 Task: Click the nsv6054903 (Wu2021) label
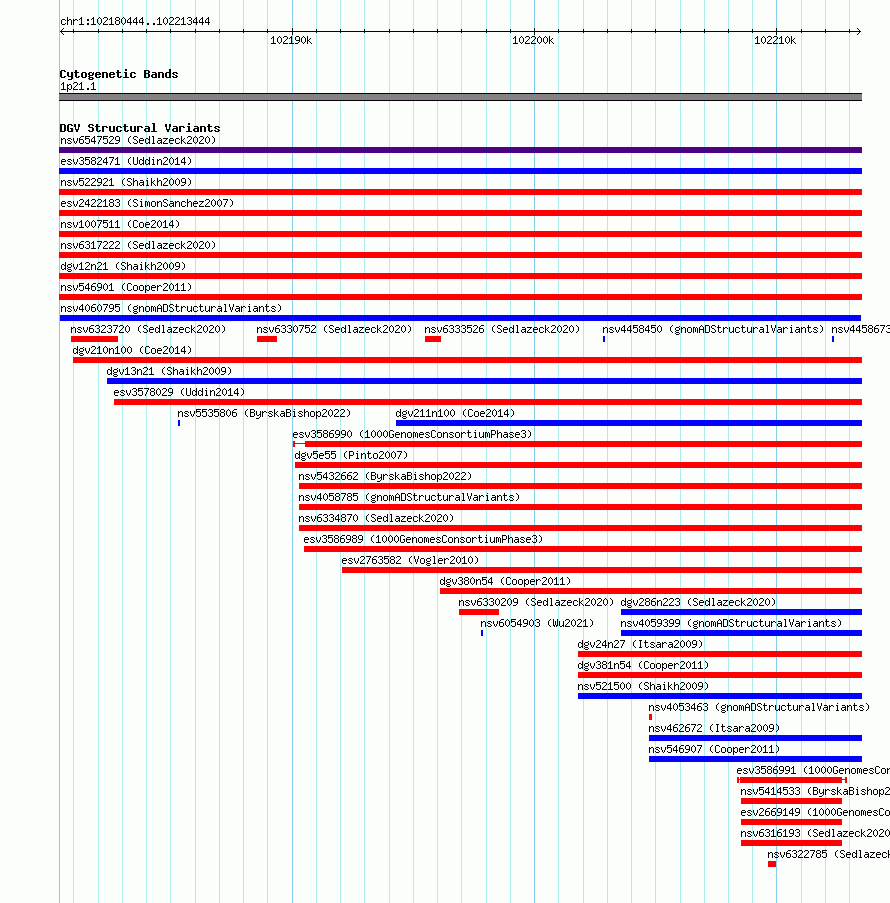click(x=537, y=624)
